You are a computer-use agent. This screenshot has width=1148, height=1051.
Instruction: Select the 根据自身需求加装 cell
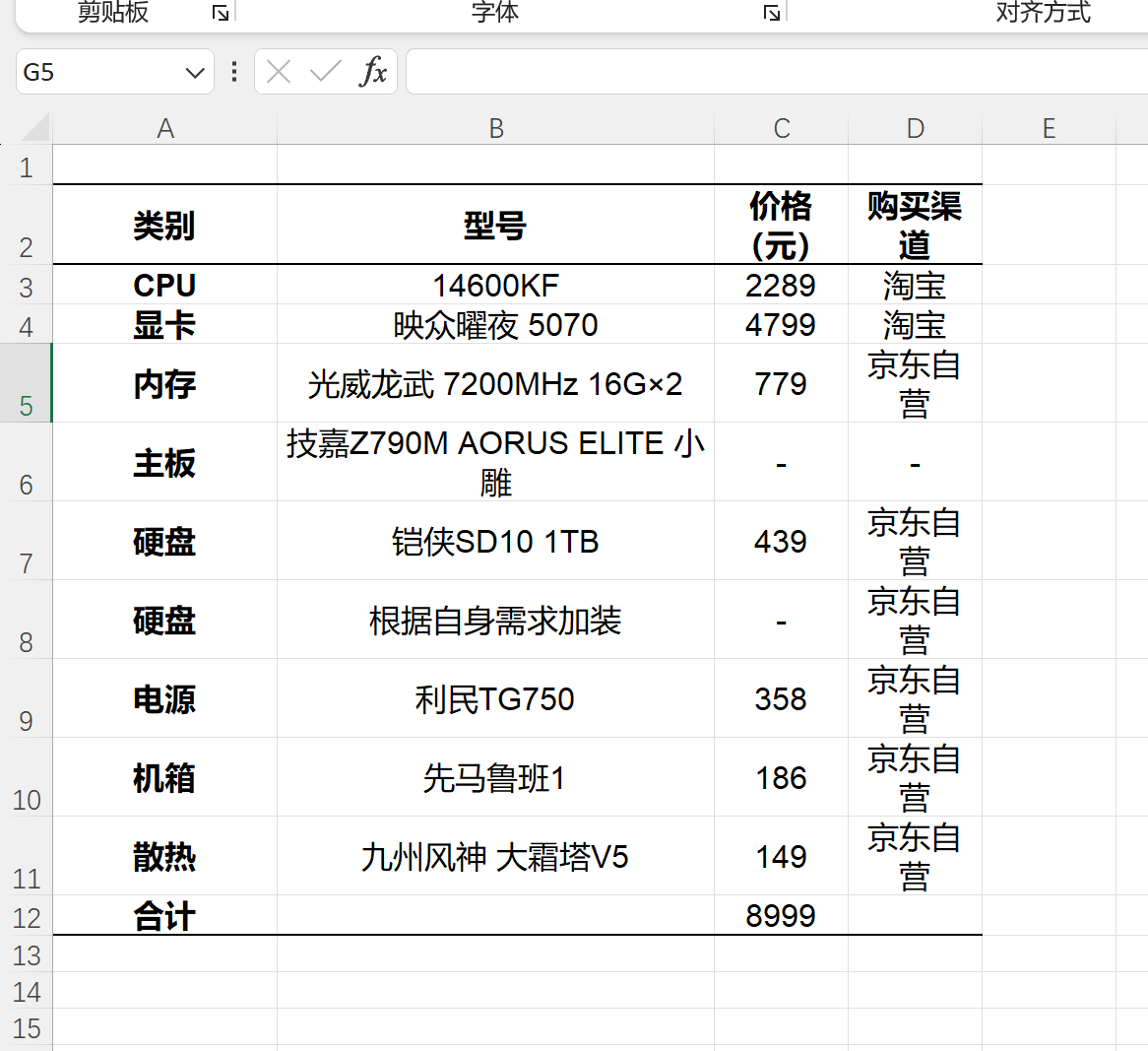click(495, 619)
